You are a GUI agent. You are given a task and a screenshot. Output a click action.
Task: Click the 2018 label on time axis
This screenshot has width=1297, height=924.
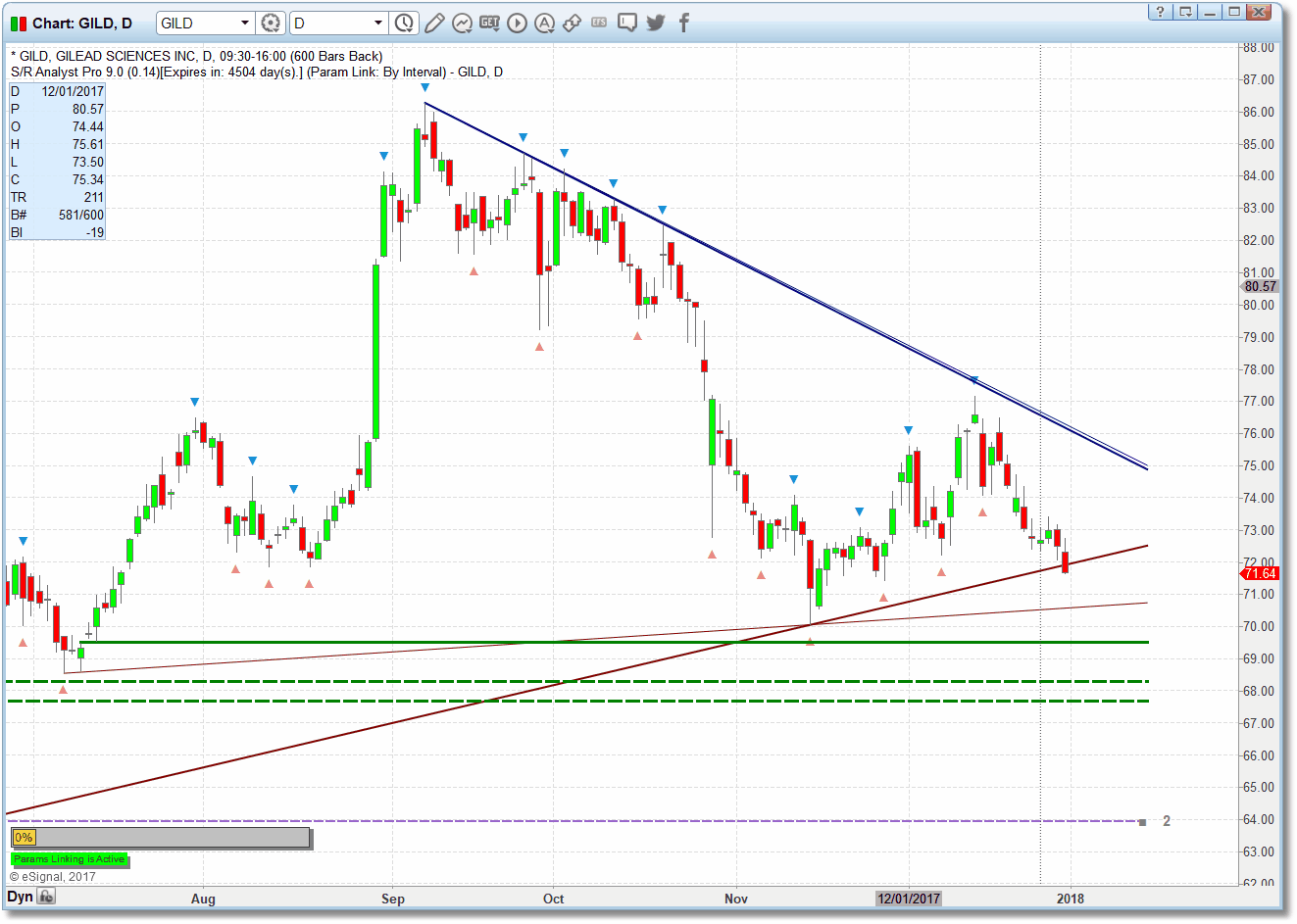(1071, 899)
